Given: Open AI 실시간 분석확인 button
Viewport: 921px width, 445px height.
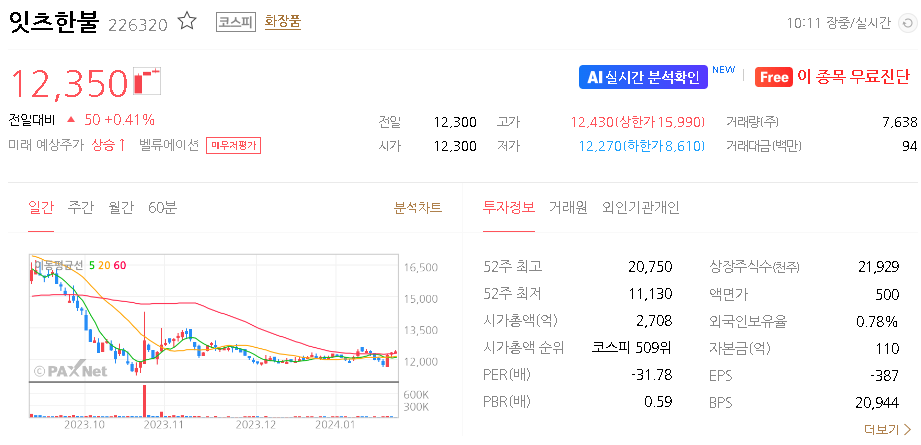Looking at the screenshot, I should click(643, 77).
